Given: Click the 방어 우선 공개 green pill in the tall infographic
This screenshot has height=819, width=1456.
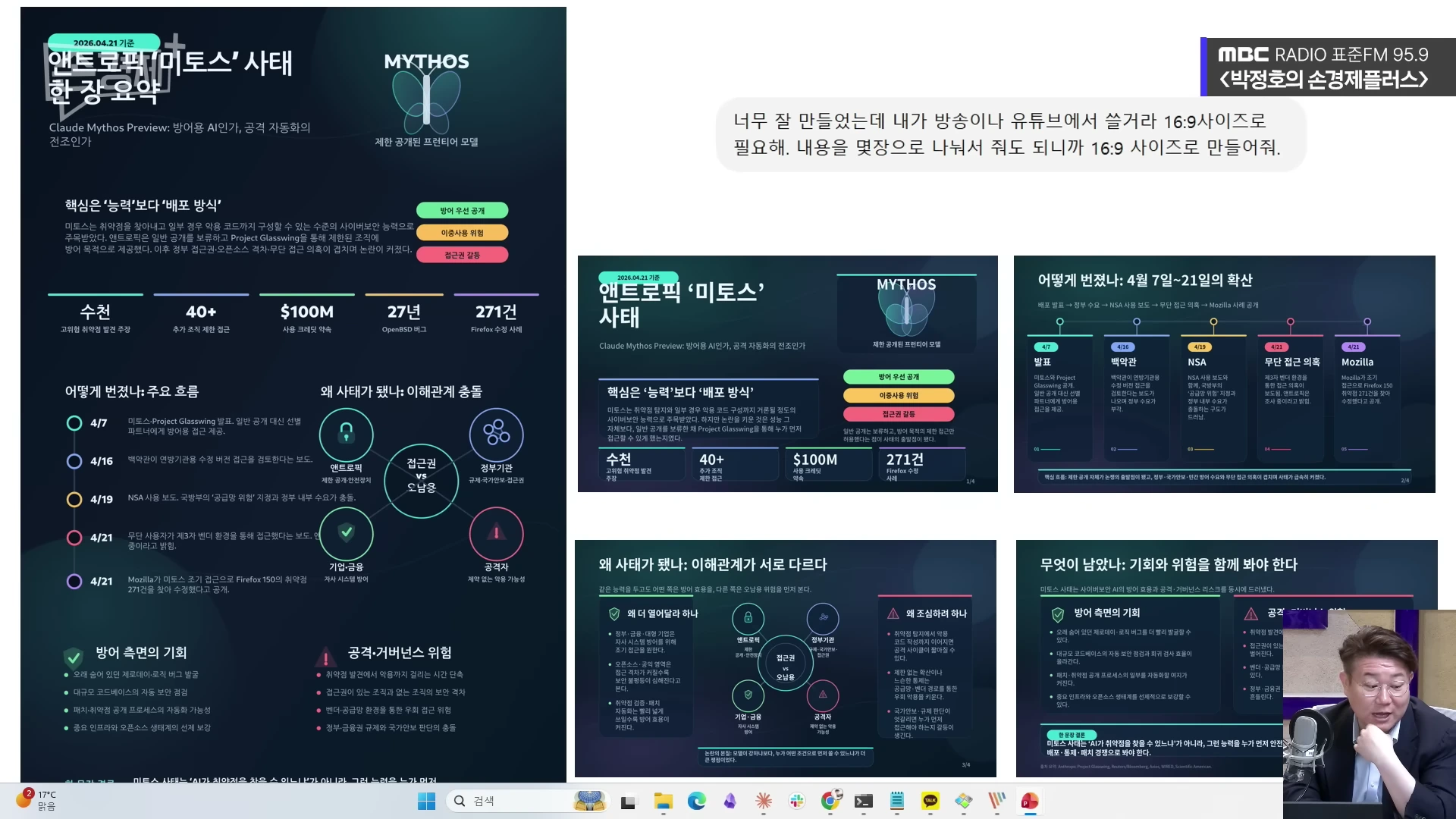Looking at the screenshot, I should (462, 211).
